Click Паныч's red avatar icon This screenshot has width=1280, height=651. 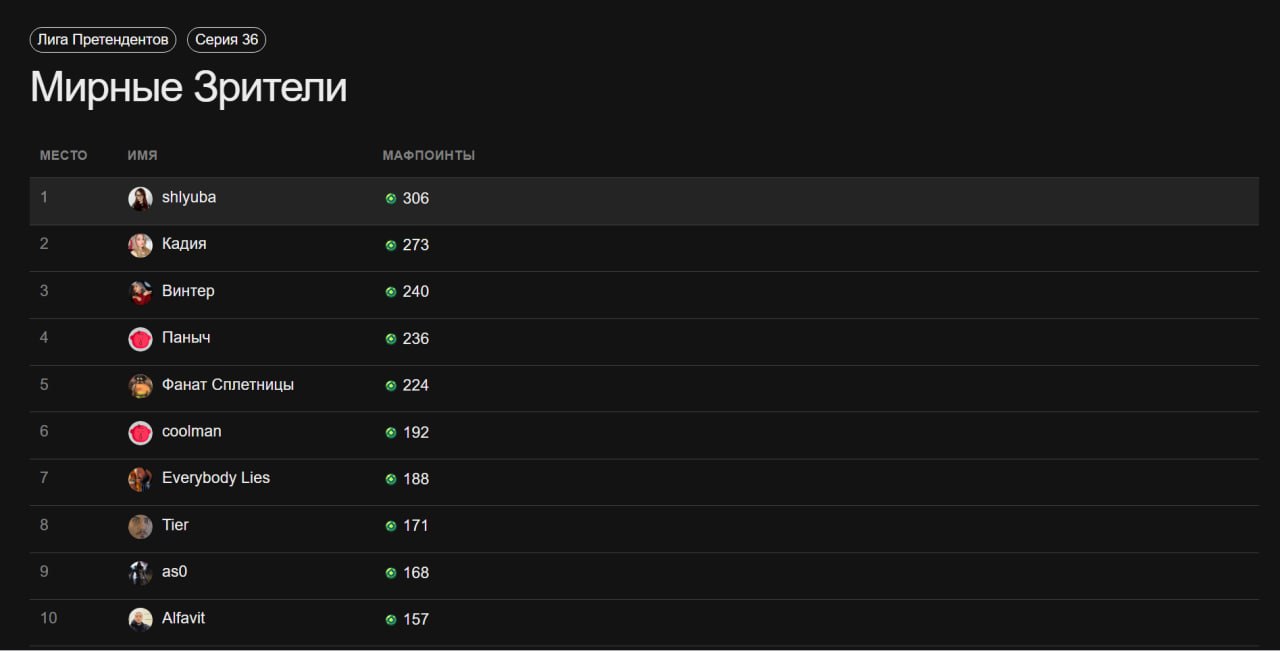[140, 339]
